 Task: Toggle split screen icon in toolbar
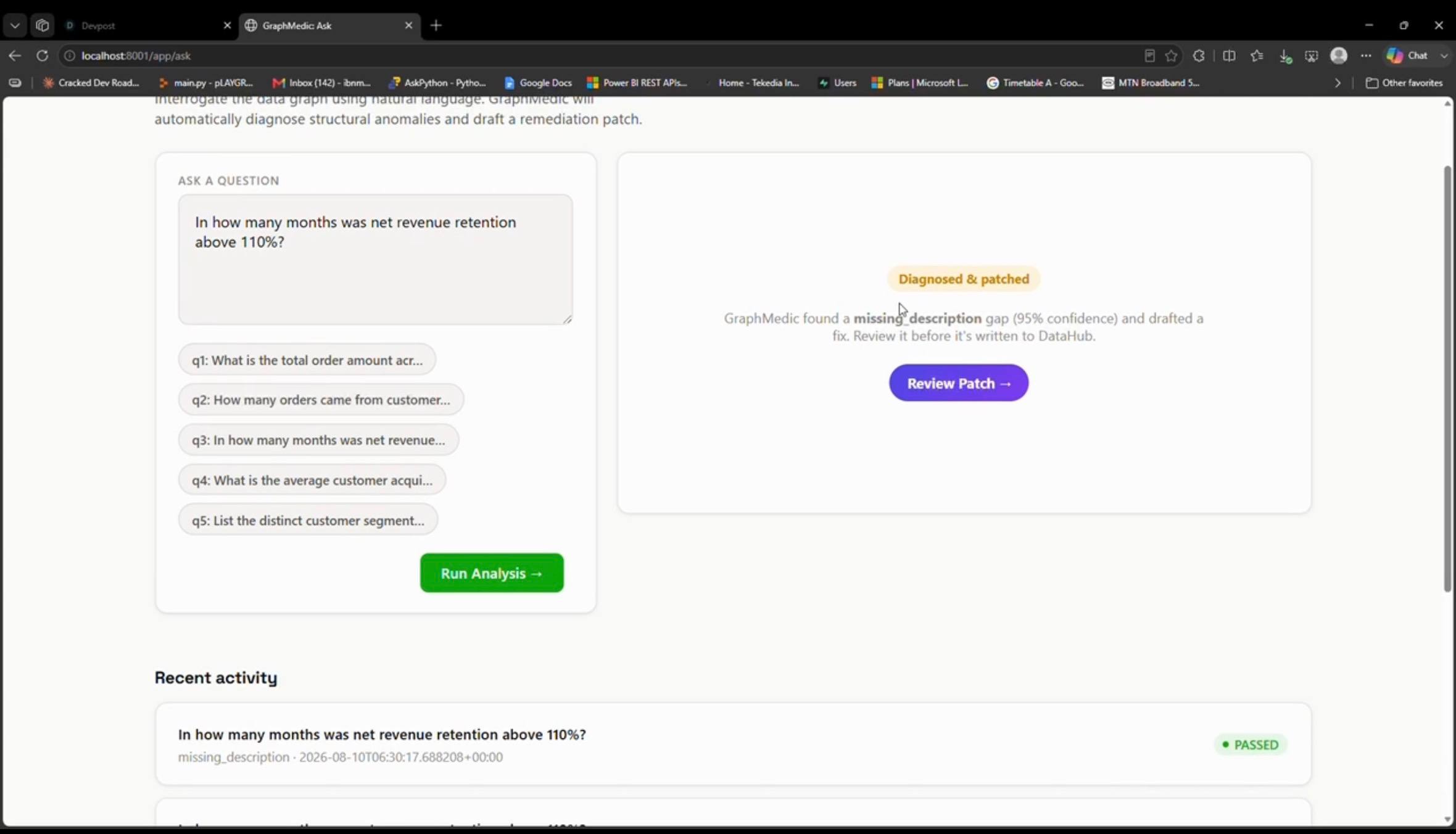(x=1229, y=56)
